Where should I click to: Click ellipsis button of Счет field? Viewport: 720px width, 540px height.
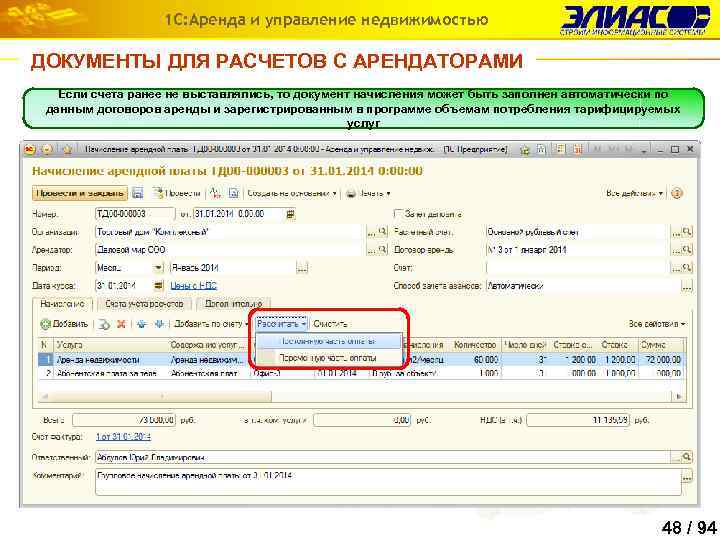pos(676,268)
